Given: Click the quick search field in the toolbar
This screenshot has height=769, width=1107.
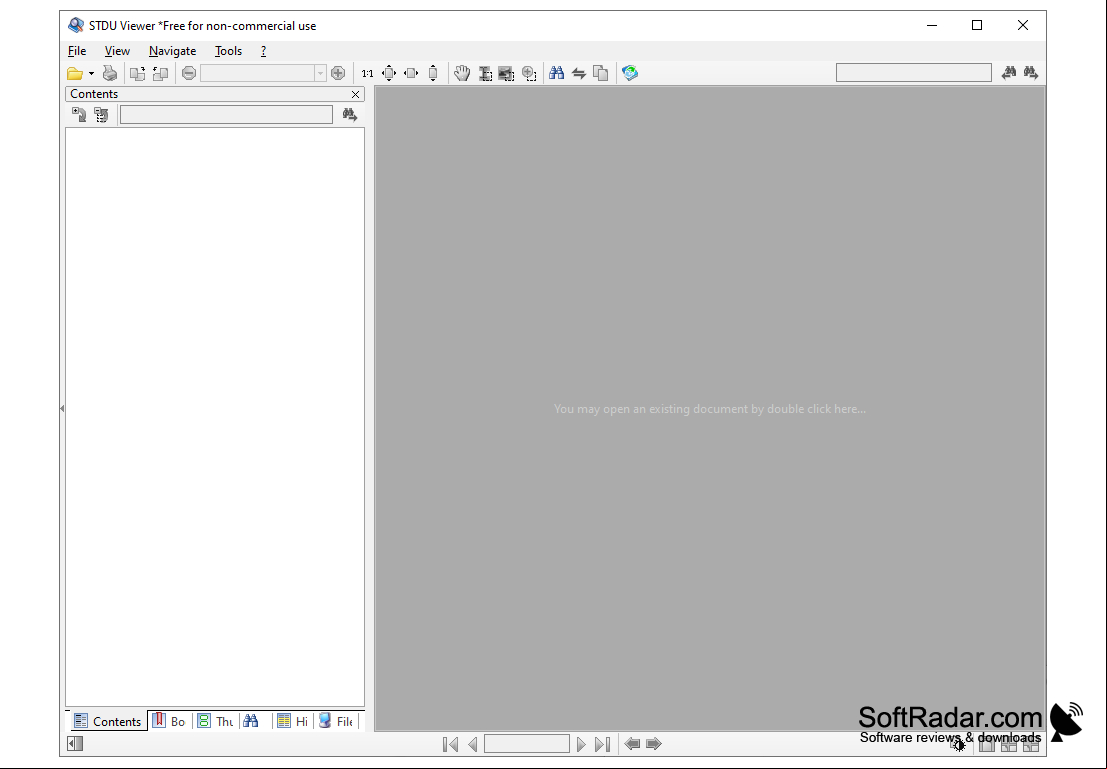Looking at the screenshot, I should [x=914, y=73].
